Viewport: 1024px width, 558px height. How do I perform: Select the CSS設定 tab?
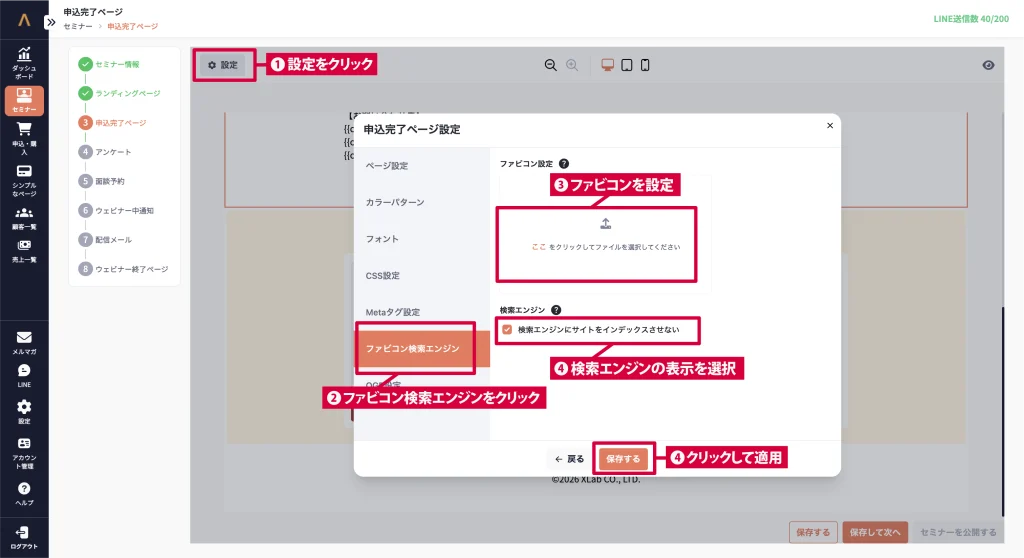(x=382, y=275)
